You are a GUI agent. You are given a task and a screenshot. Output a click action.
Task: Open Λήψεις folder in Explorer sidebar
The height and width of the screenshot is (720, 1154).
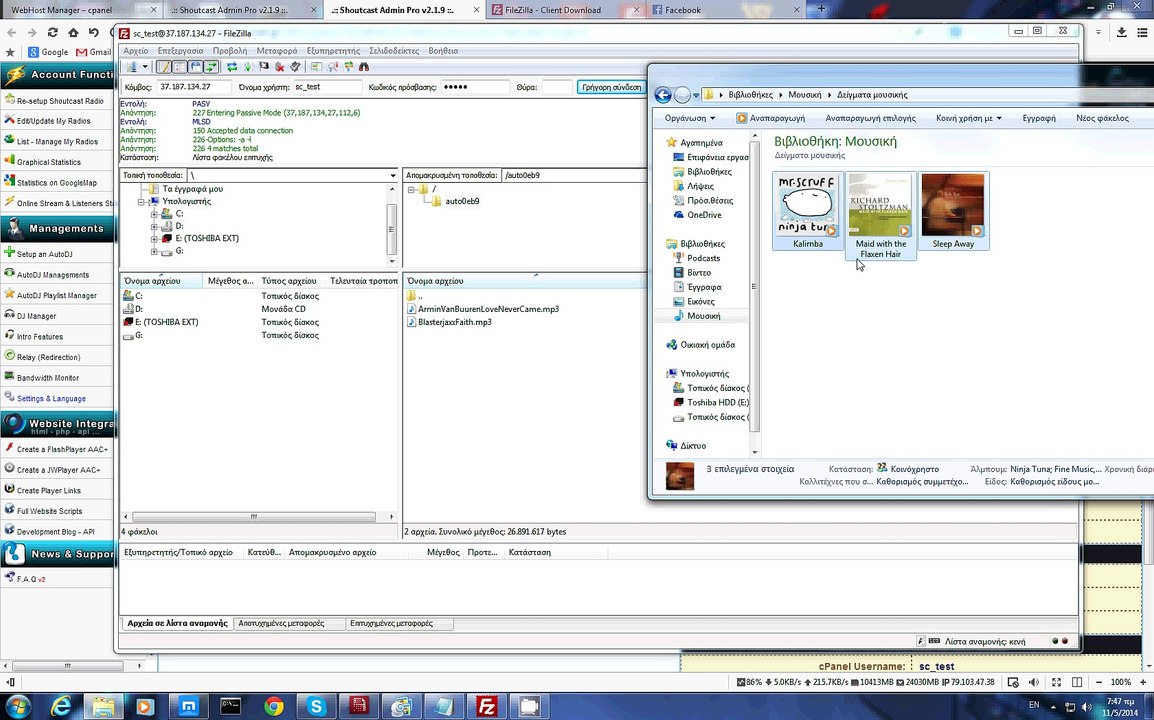(700, 186)
